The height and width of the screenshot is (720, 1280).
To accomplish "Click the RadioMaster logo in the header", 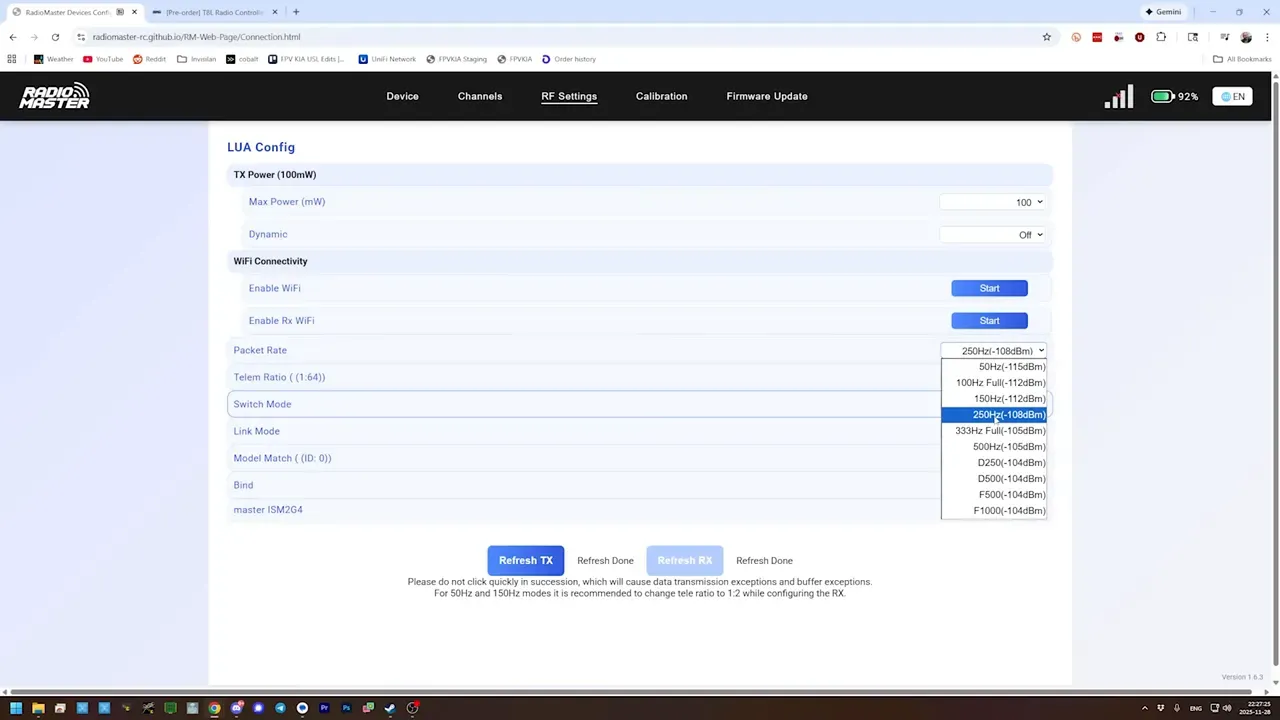I will pyautogui.click(x=54, y=95).
